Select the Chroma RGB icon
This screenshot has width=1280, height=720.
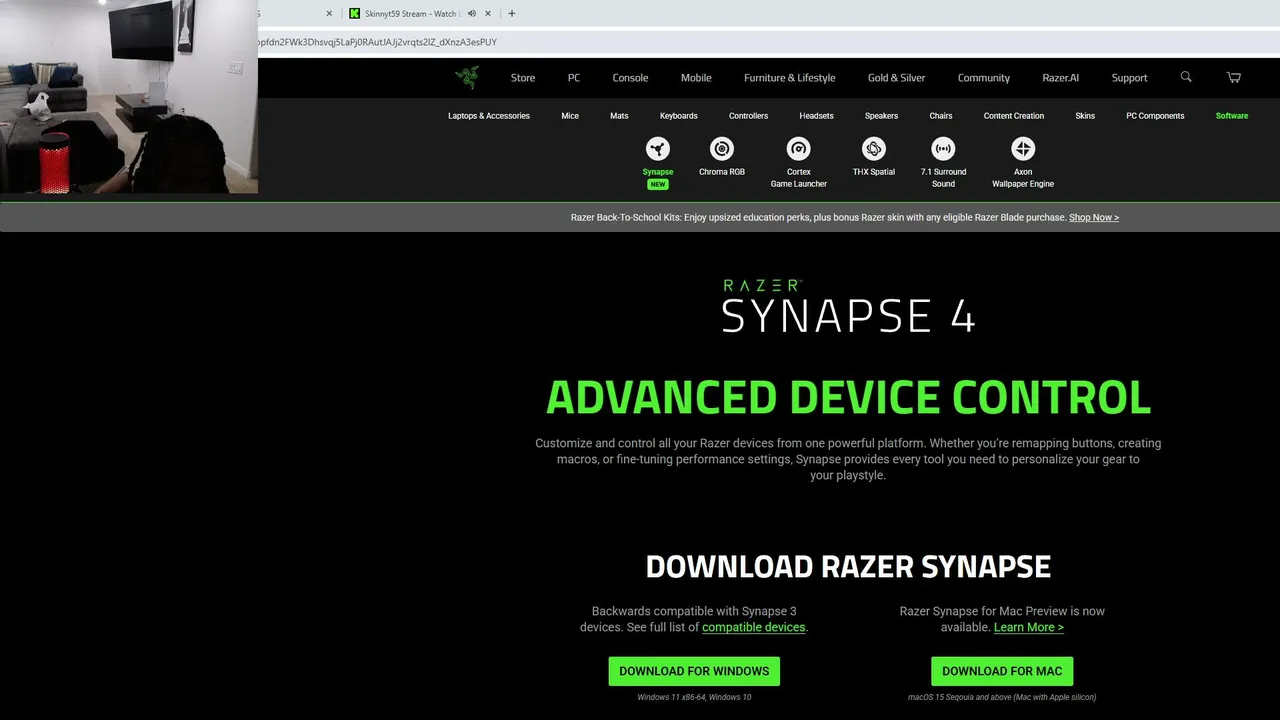pos(722,149)
